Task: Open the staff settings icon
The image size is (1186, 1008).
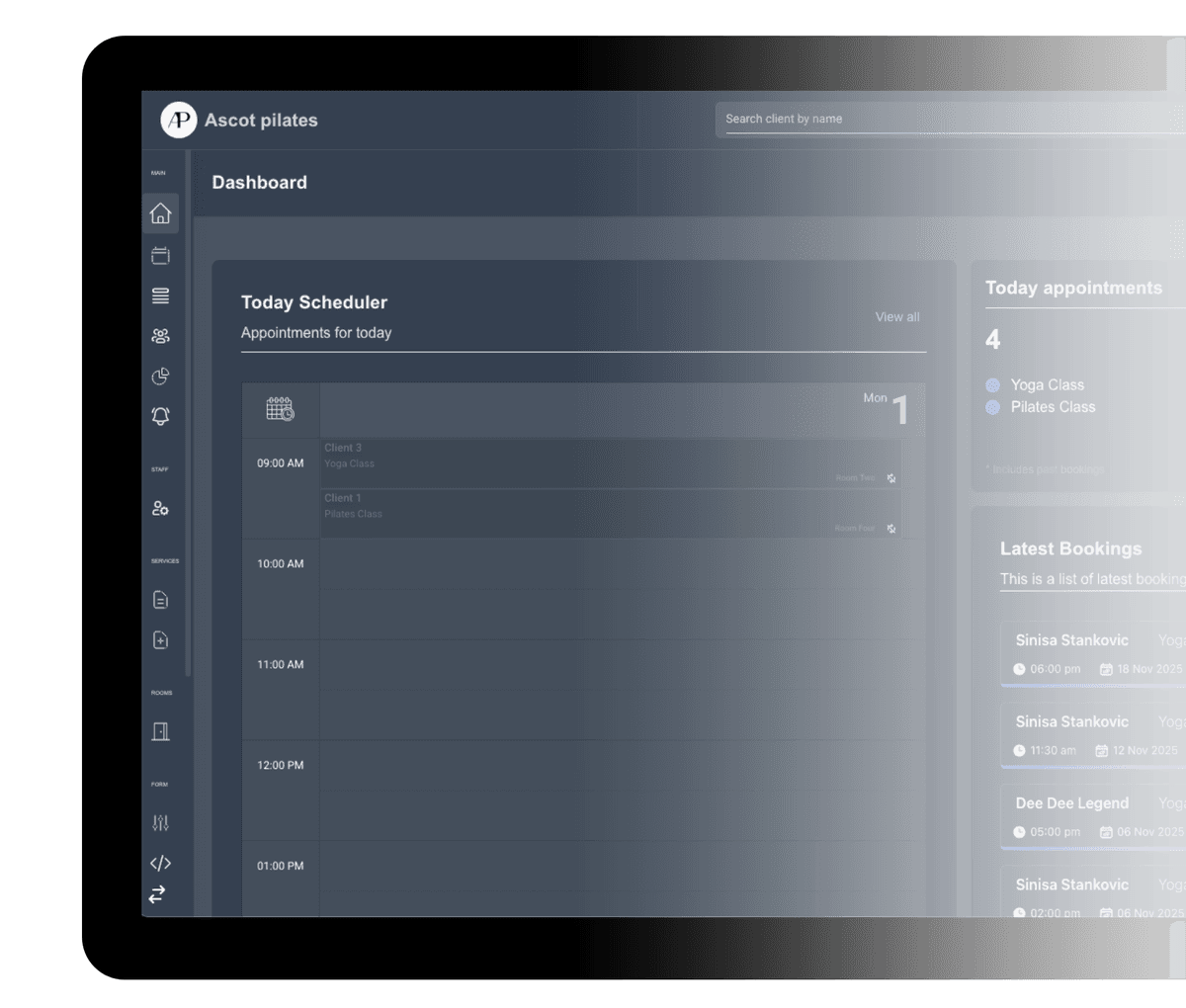Action: 160,508
